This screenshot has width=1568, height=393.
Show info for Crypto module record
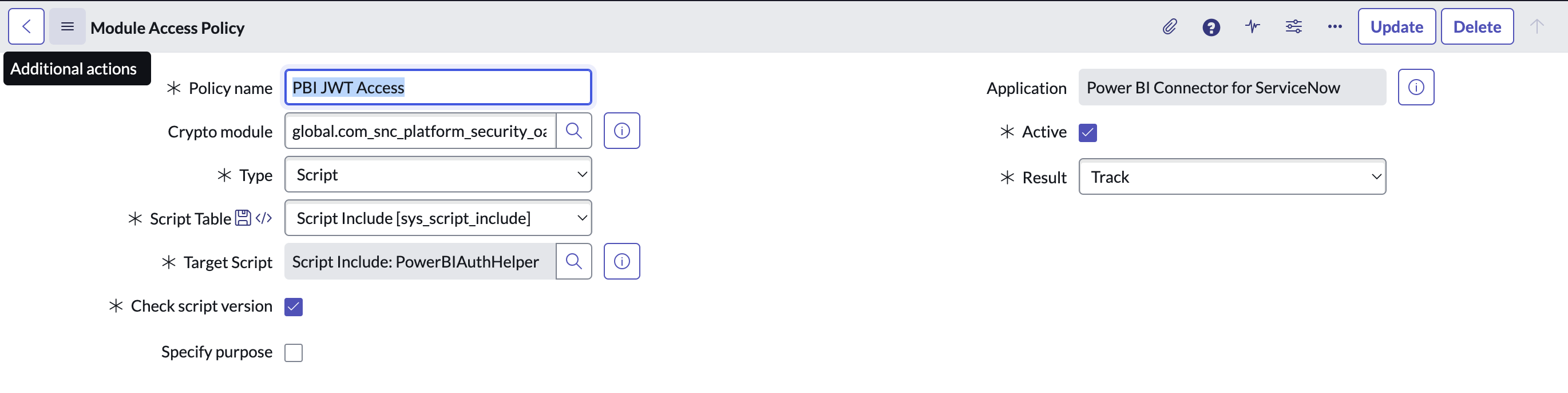621,131
